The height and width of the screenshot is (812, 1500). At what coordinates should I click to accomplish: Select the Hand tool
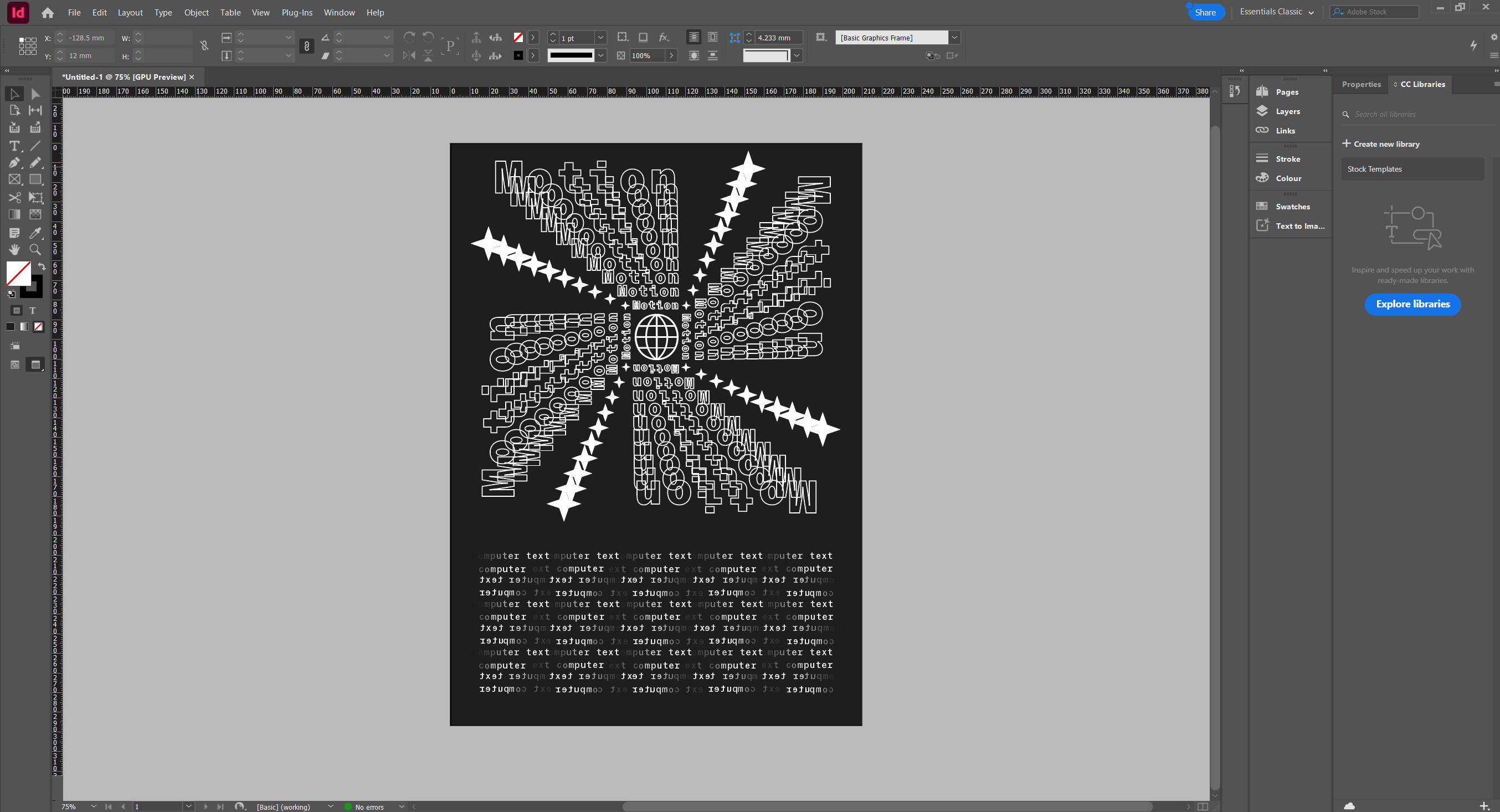click(x=14, y=250)
